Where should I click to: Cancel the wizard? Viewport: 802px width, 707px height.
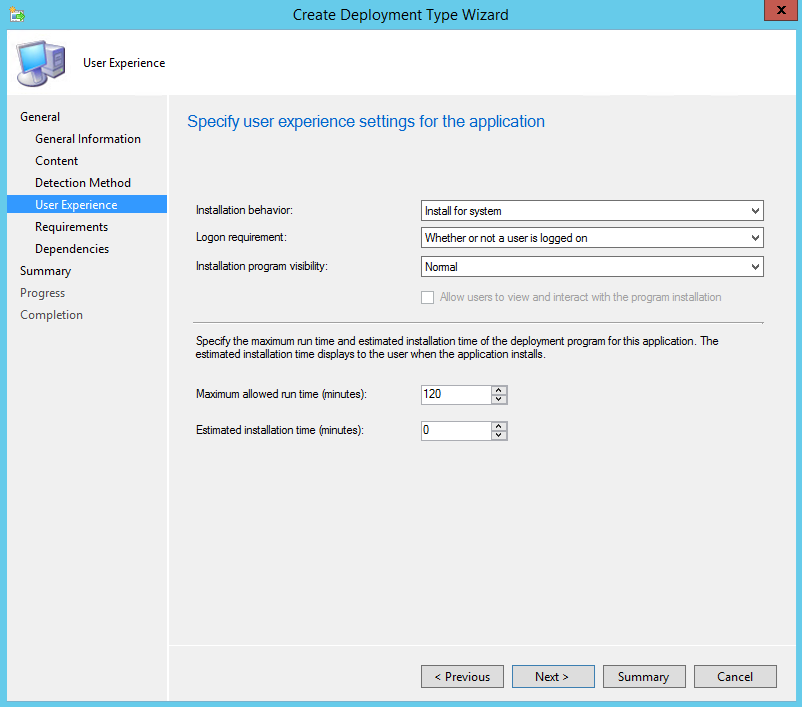click(x=735, y=676)
